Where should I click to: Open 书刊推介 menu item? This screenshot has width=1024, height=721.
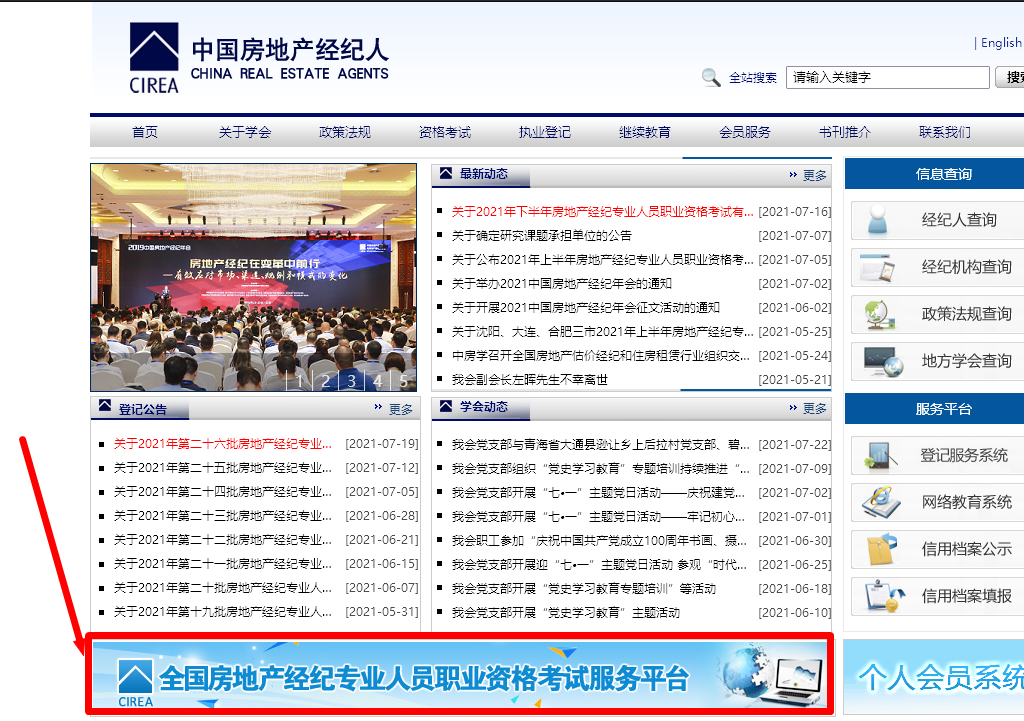pyautogui.click(x=844, y=132)
